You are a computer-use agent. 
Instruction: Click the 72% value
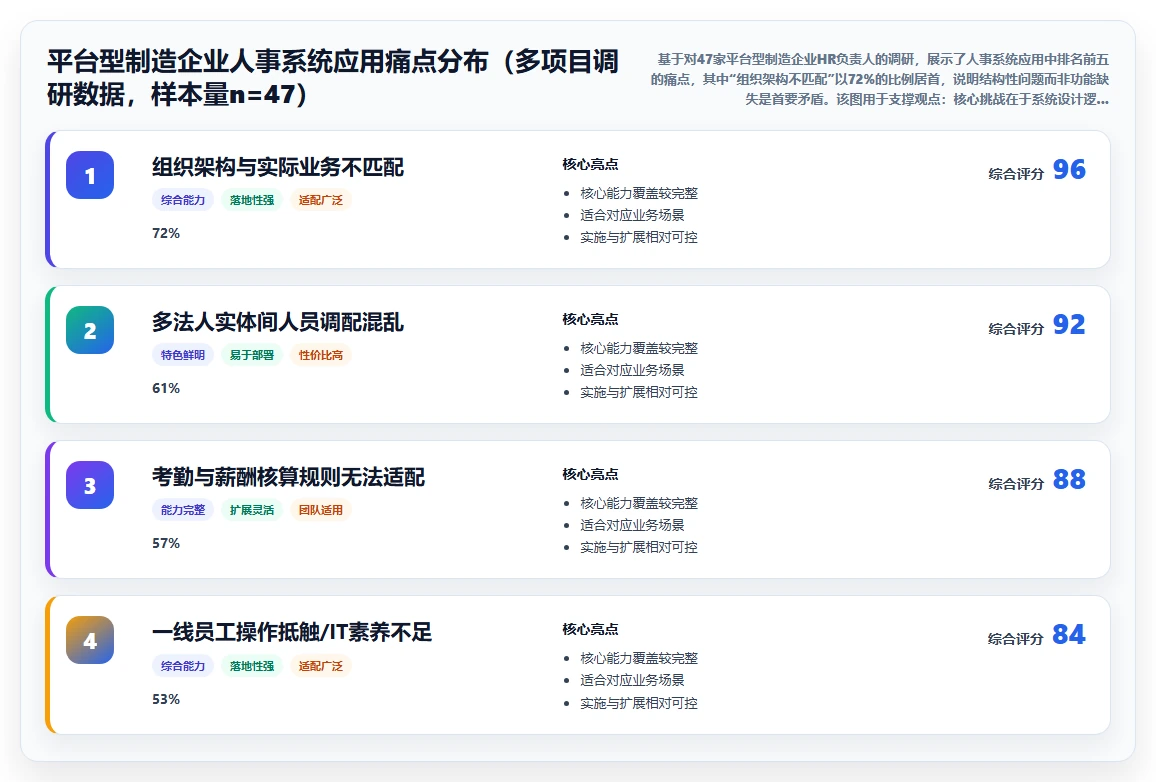coord(166,233)
